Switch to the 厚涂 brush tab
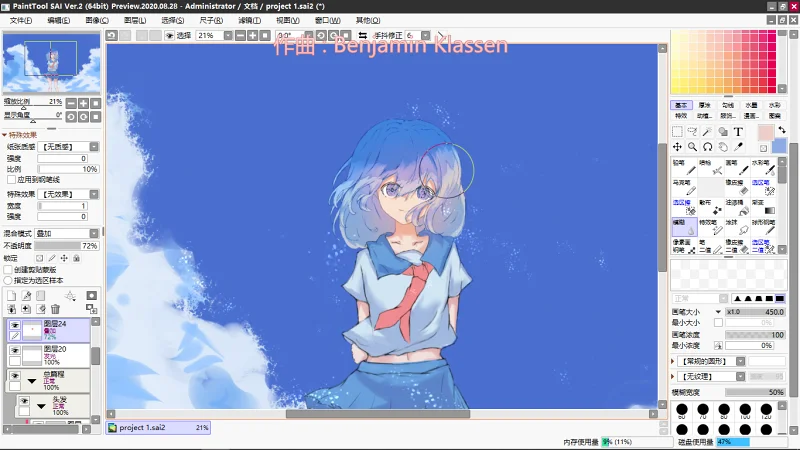800x450 pixels. click(x=705, y=105)
